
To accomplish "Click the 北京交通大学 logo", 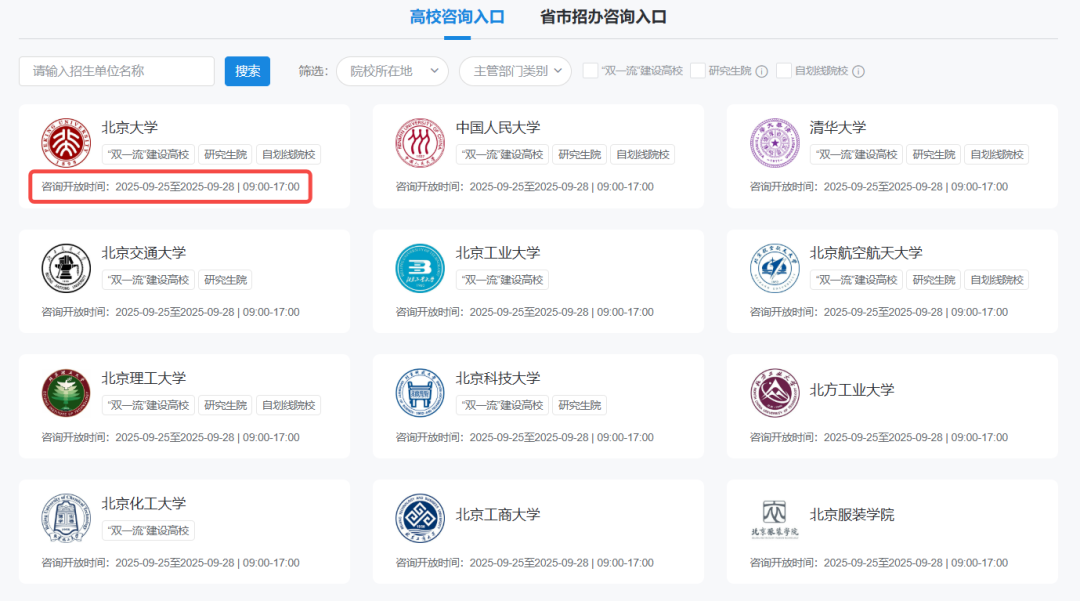I will pos(66,268).
